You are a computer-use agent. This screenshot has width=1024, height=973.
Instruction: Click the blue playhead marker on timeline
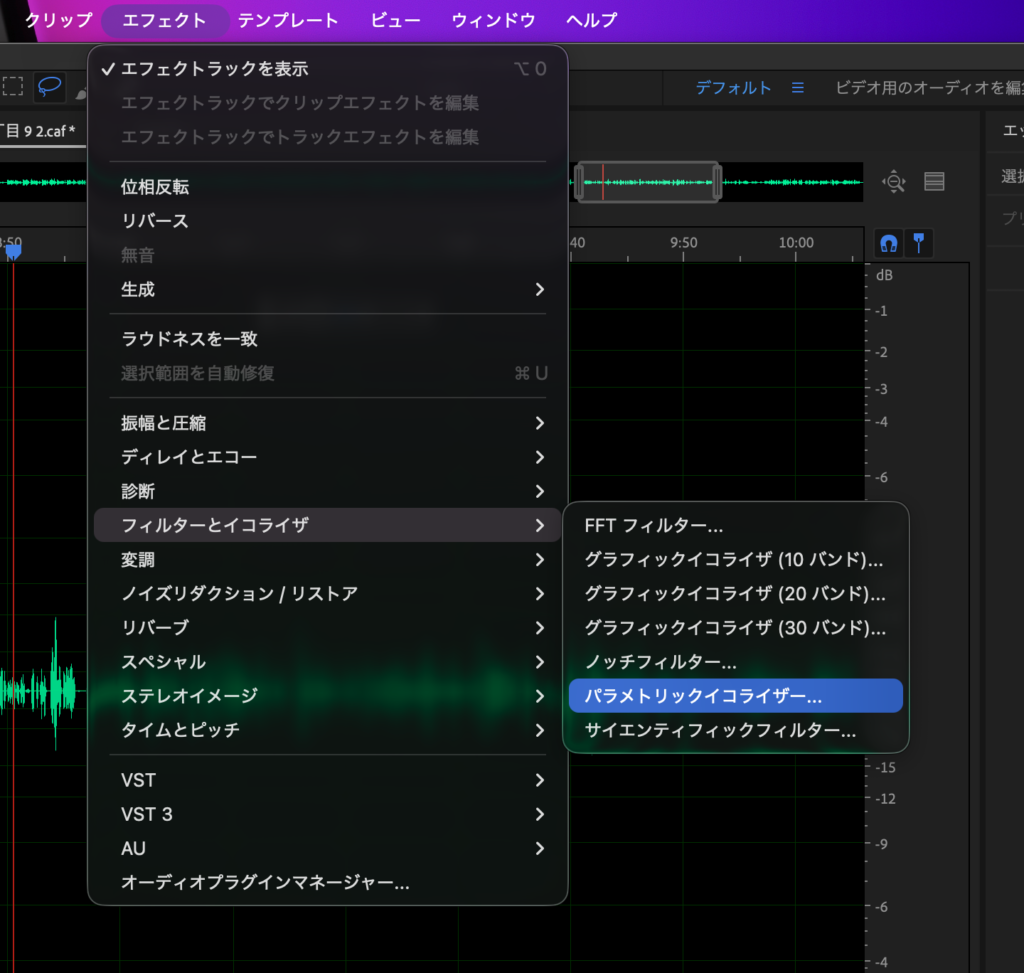point(13,252)
